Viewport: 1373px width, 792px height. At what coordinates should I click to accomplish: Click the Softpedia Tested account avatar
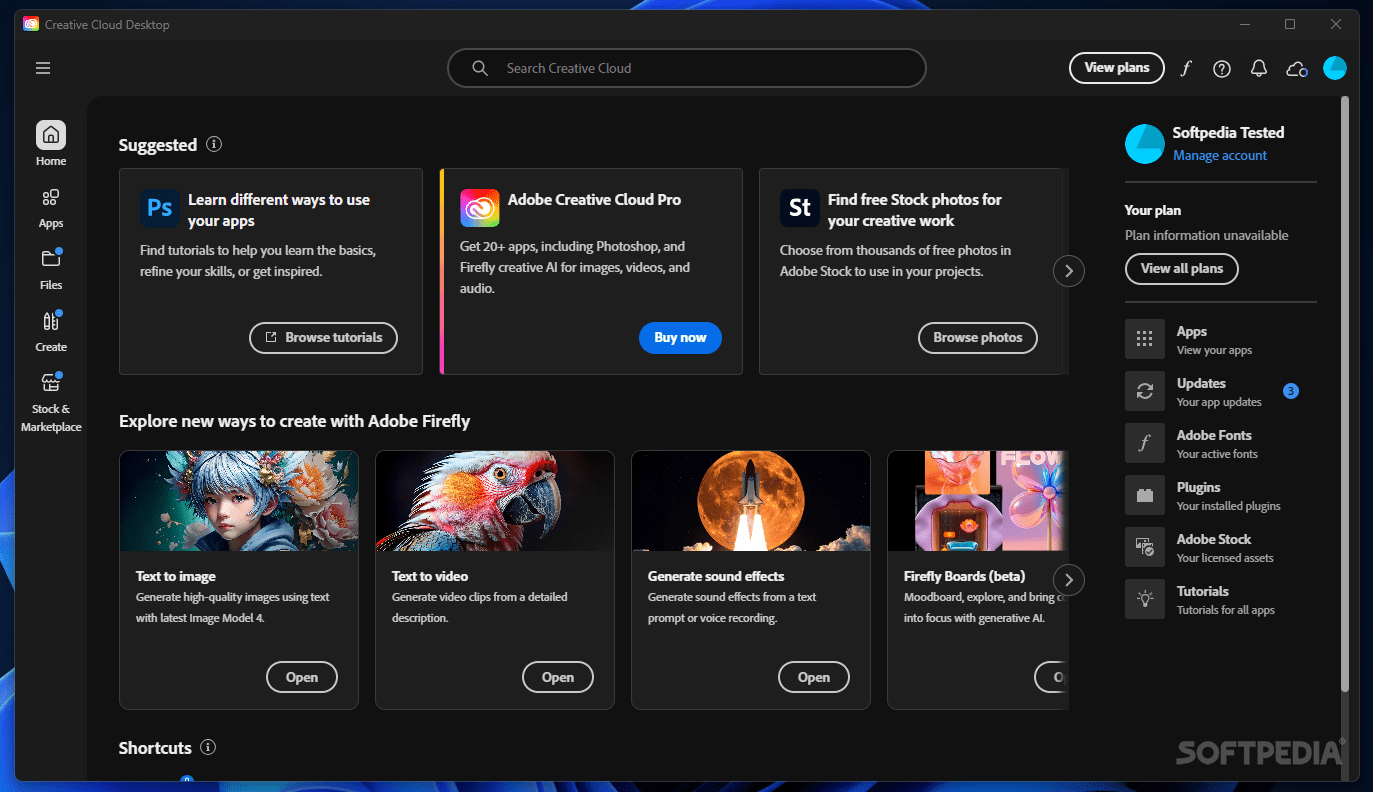(1145, 144)
